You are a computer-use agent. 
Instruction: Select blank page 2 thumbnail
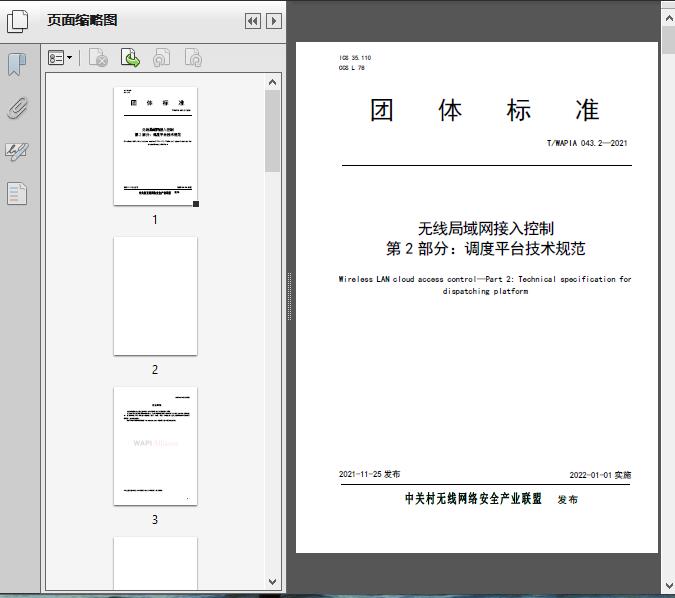pyautogui.click(x=155, y=296)
